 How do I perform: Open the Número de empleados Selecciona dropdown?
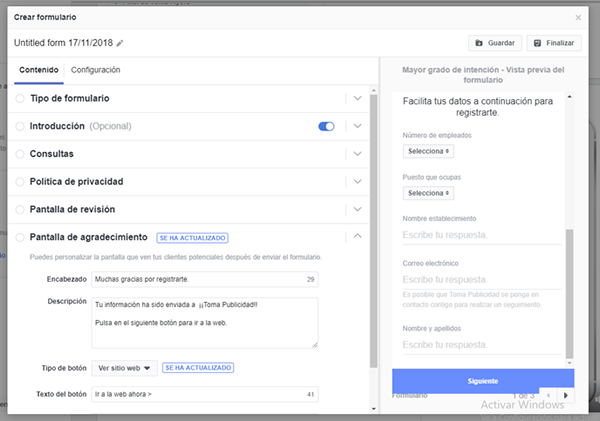(x=428, y=151)
